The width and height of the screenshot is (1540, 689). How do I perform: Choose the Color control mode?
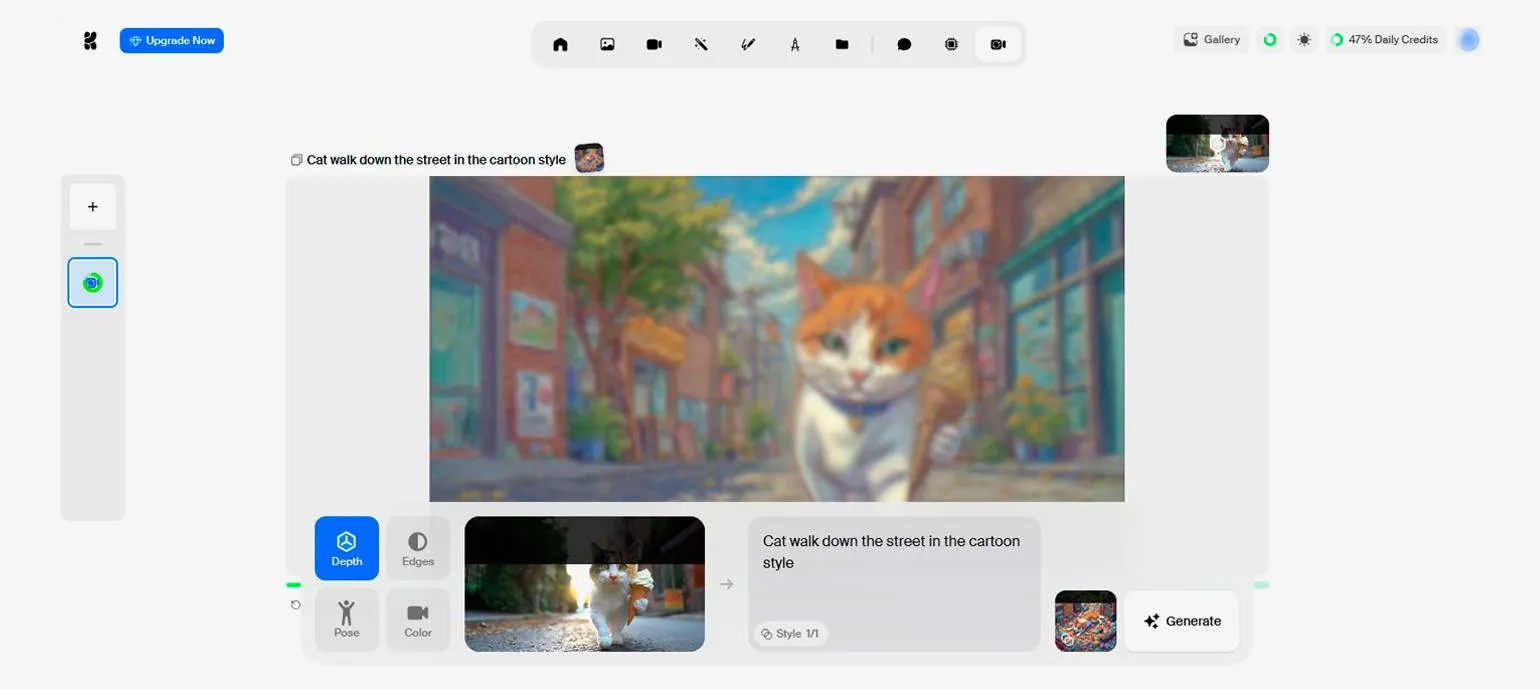tap(418, 619)
